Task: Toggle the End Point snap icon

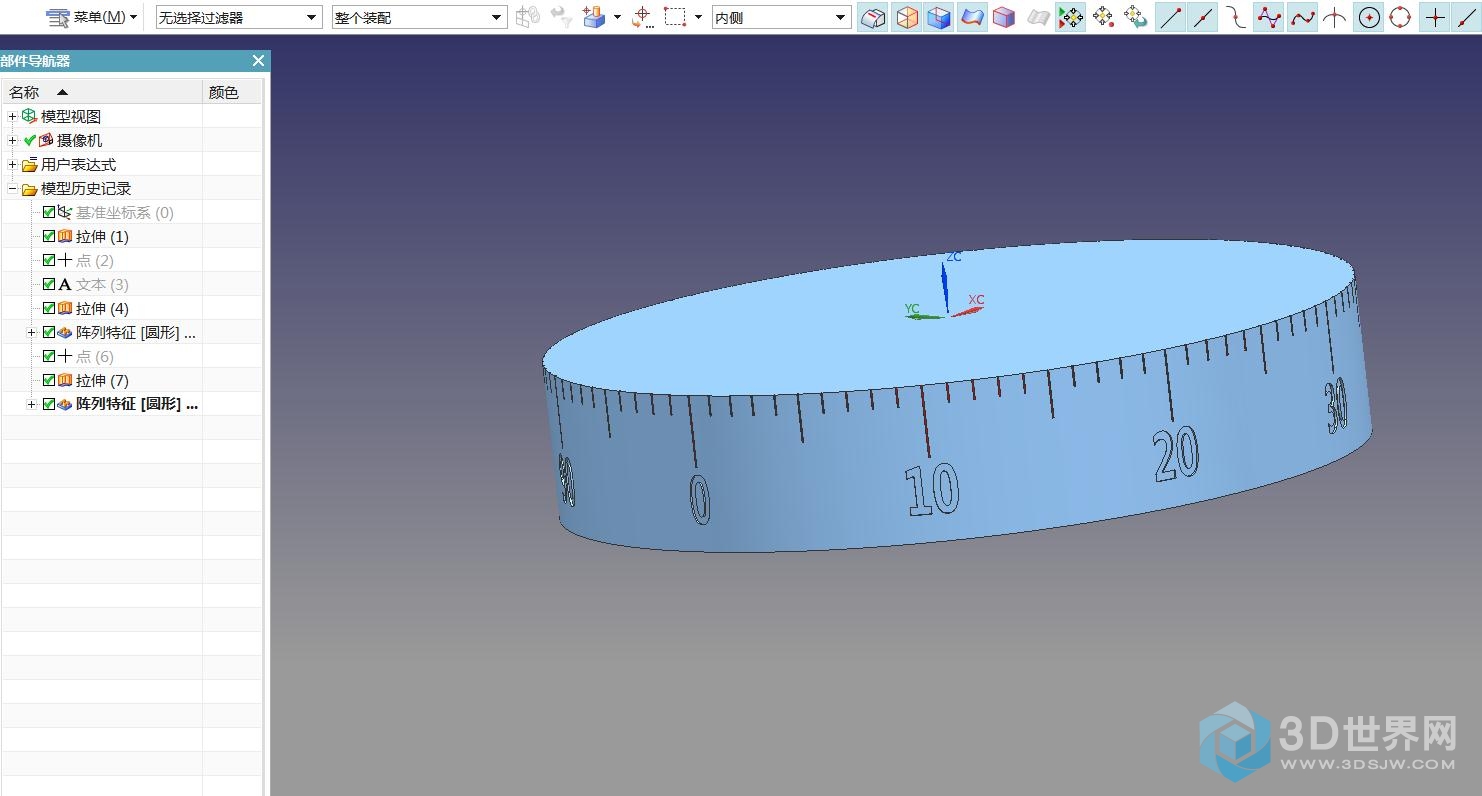Action: [1171, 17]
